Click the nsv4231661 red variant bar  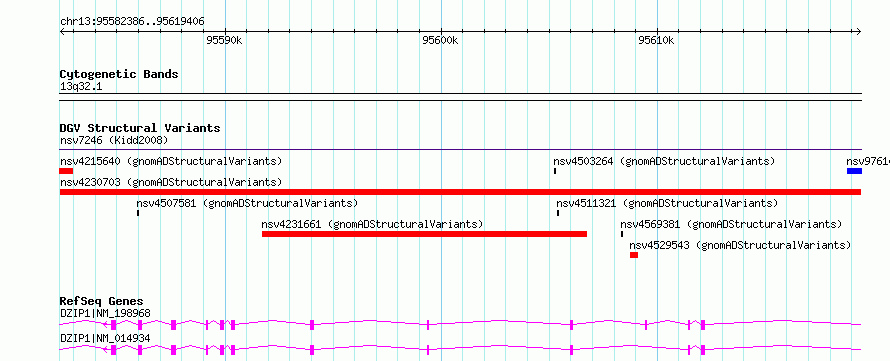click(x=424, y=234)
